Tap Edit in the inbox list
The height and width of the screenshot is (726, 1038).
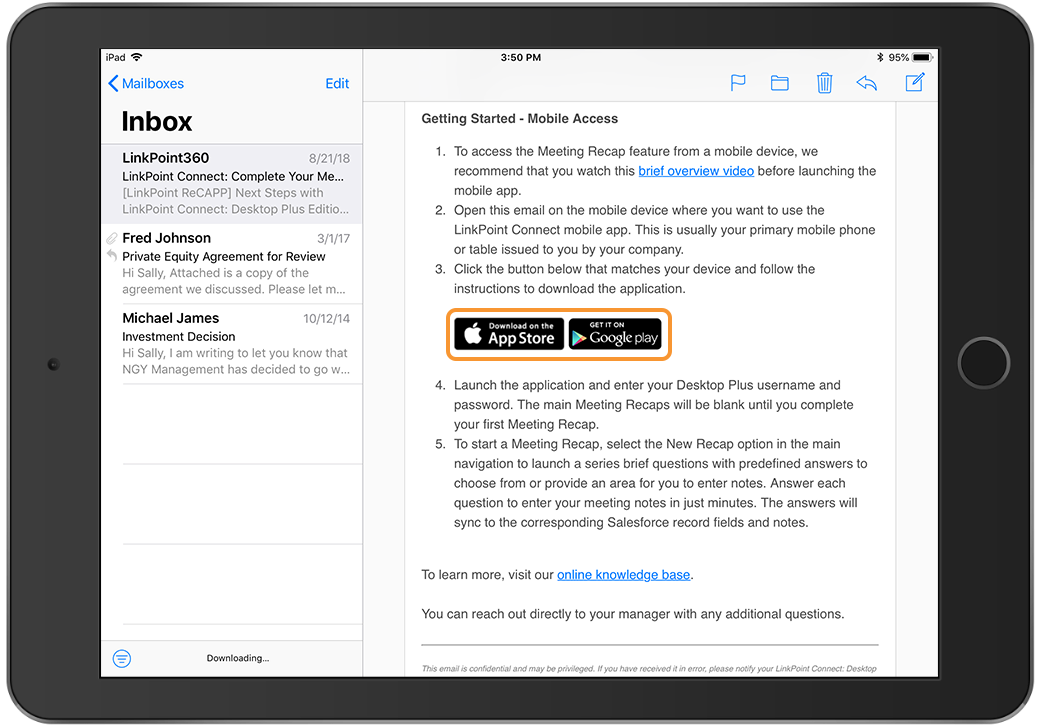337,84
